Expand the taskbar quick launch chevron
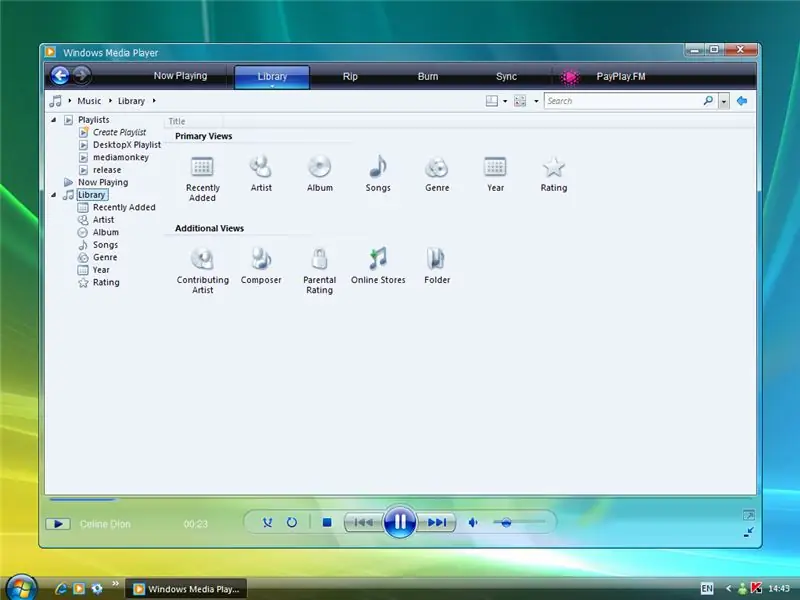The height and width of the screenshot is (600, 800). click(x=115, y=583)
